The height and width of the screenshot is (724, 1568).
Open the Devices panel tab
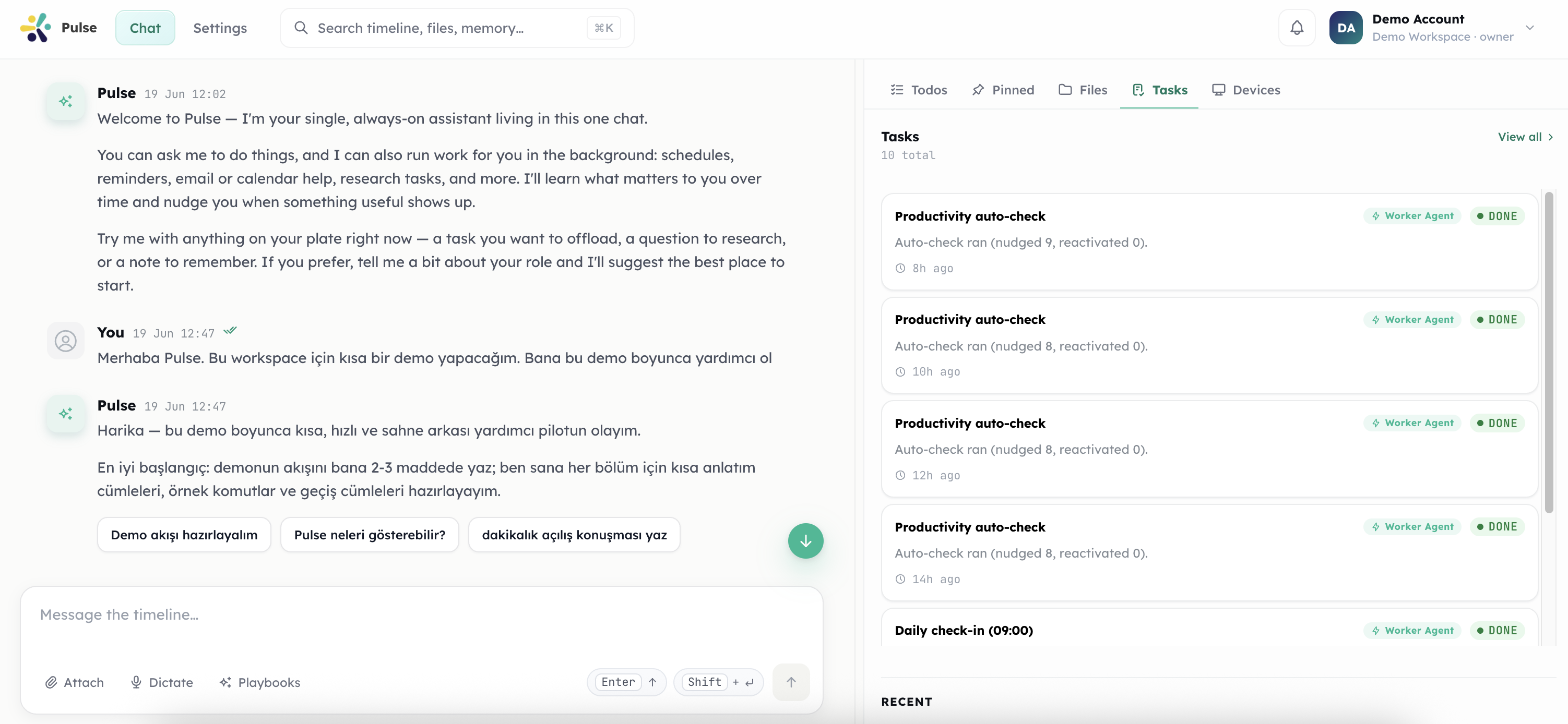[1246, 90]
